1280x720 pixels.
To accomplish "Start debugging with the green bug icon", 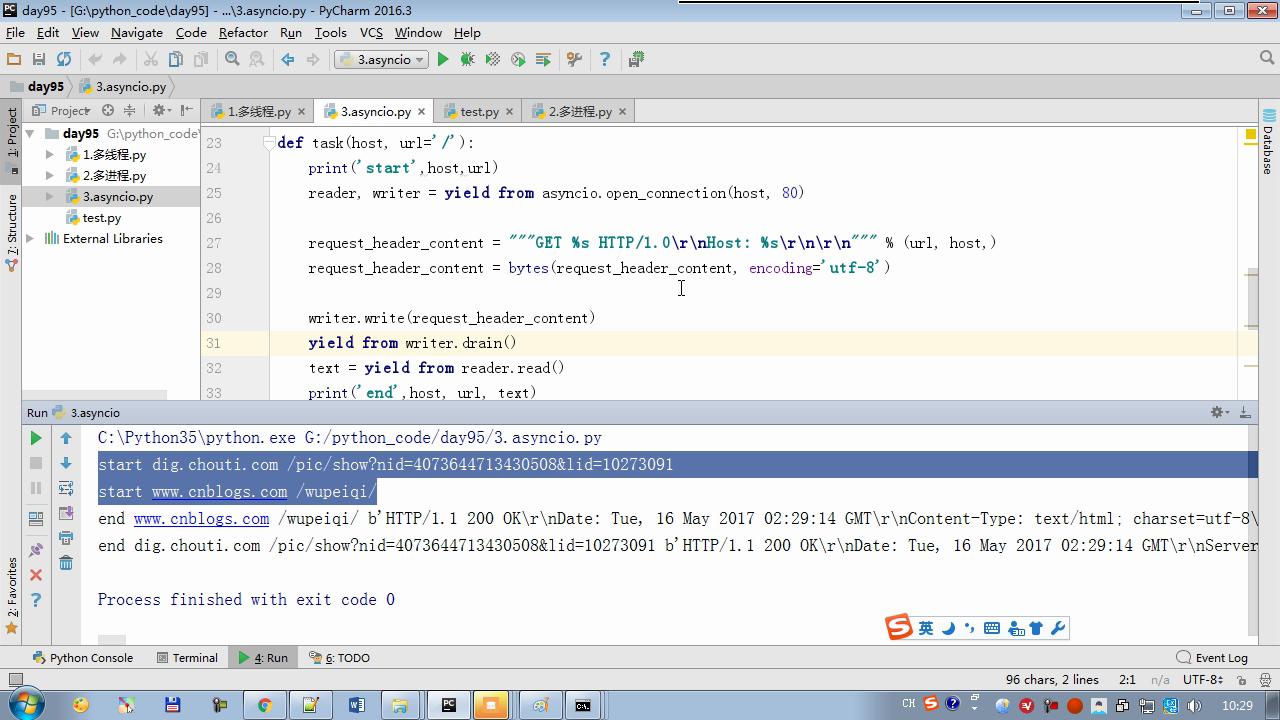I will click(467, 60).
